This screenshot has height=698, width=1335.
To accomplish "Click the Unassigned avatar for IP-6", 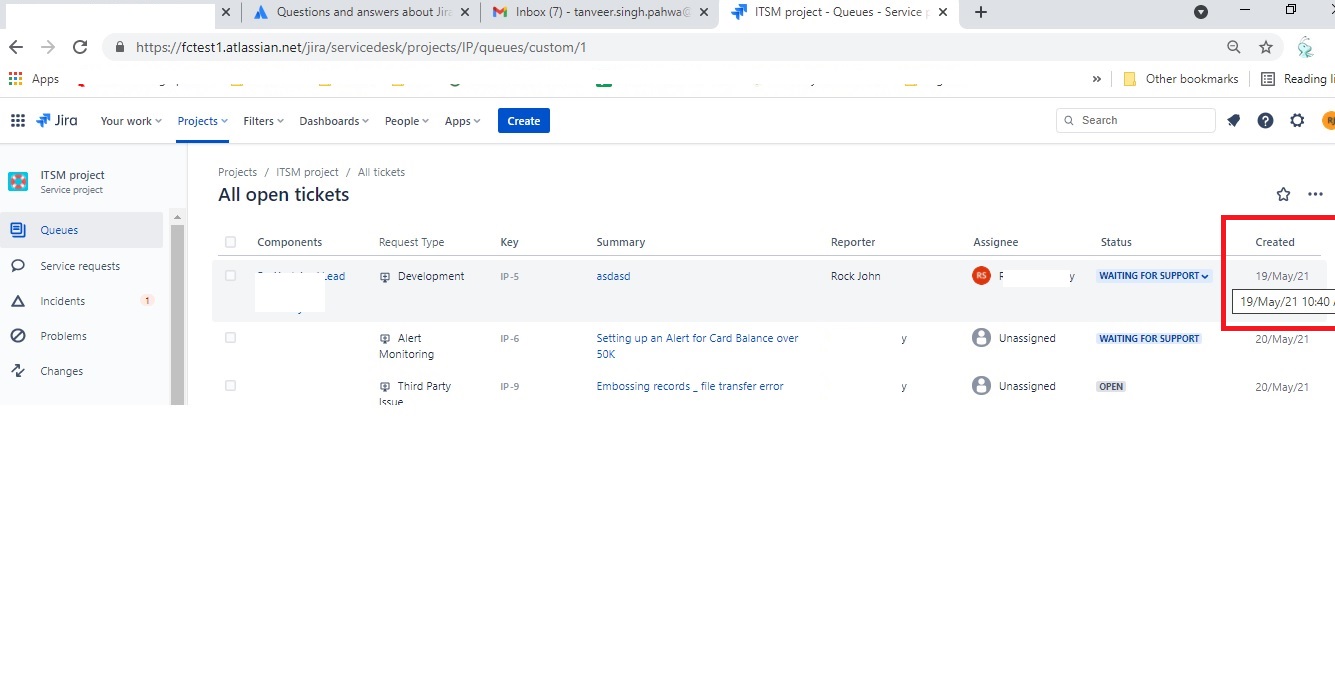I will click(981, 338).
